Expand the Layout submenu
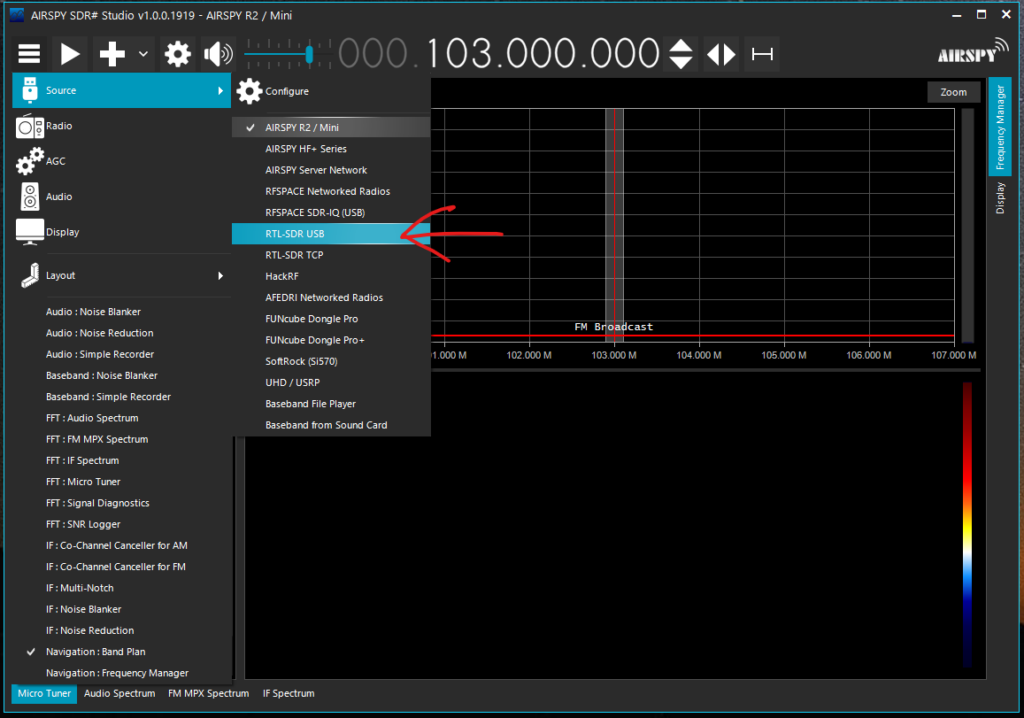Image resolution: width=1024 pixels, height=718 pixels. [62, 275]
